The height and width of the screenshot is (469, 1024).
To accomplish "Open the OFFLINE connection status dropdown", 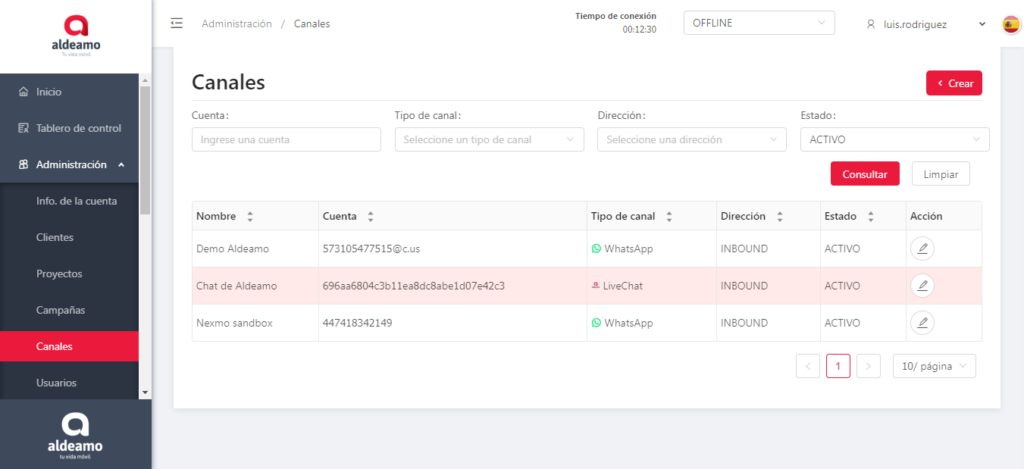I will (x=758, y=23).
